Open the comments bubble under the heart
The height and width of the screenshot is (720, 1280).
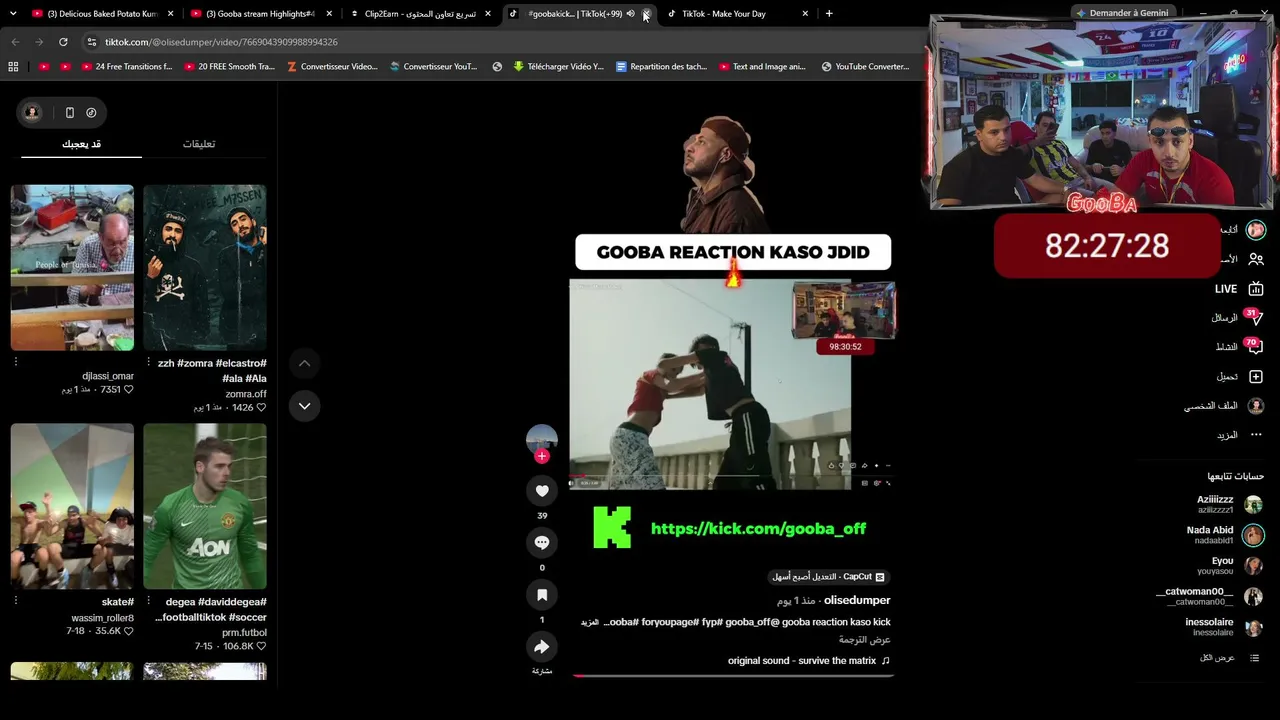(x=542, y=542)
